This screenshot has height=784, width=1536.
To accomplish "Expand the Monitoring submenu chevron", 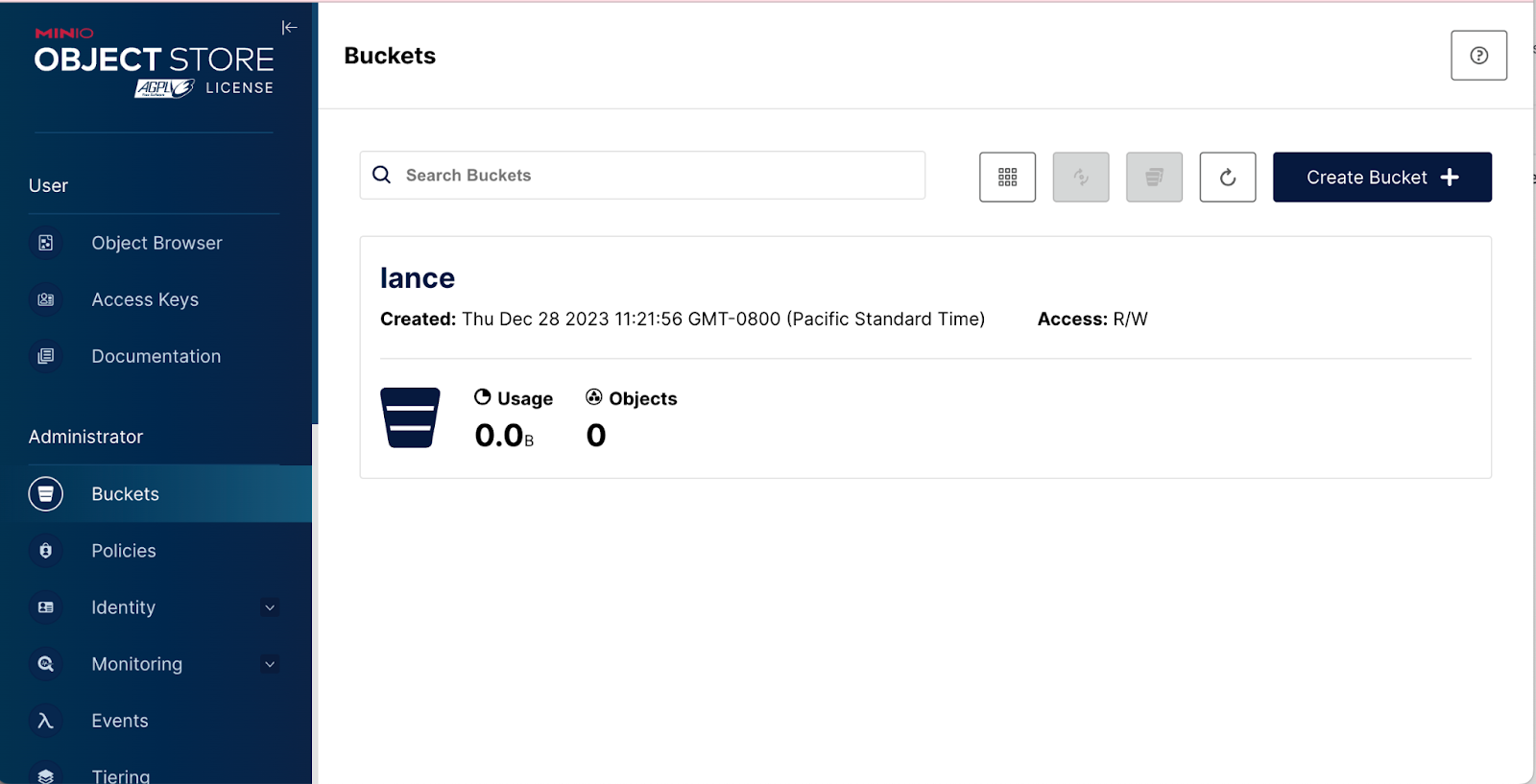I will pos(270,664).
